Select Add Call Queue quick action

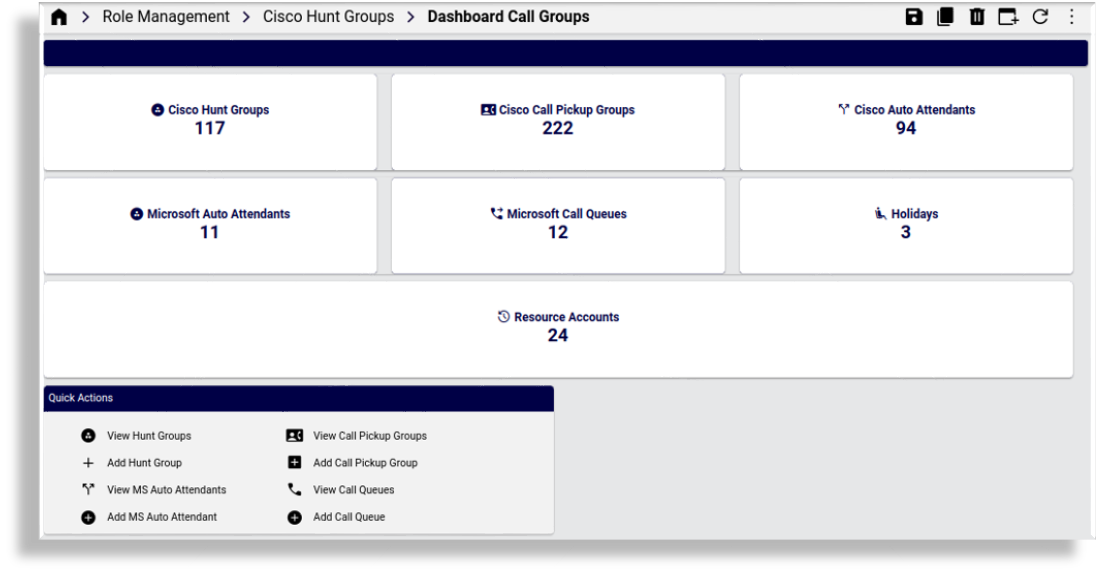(349, 517)
